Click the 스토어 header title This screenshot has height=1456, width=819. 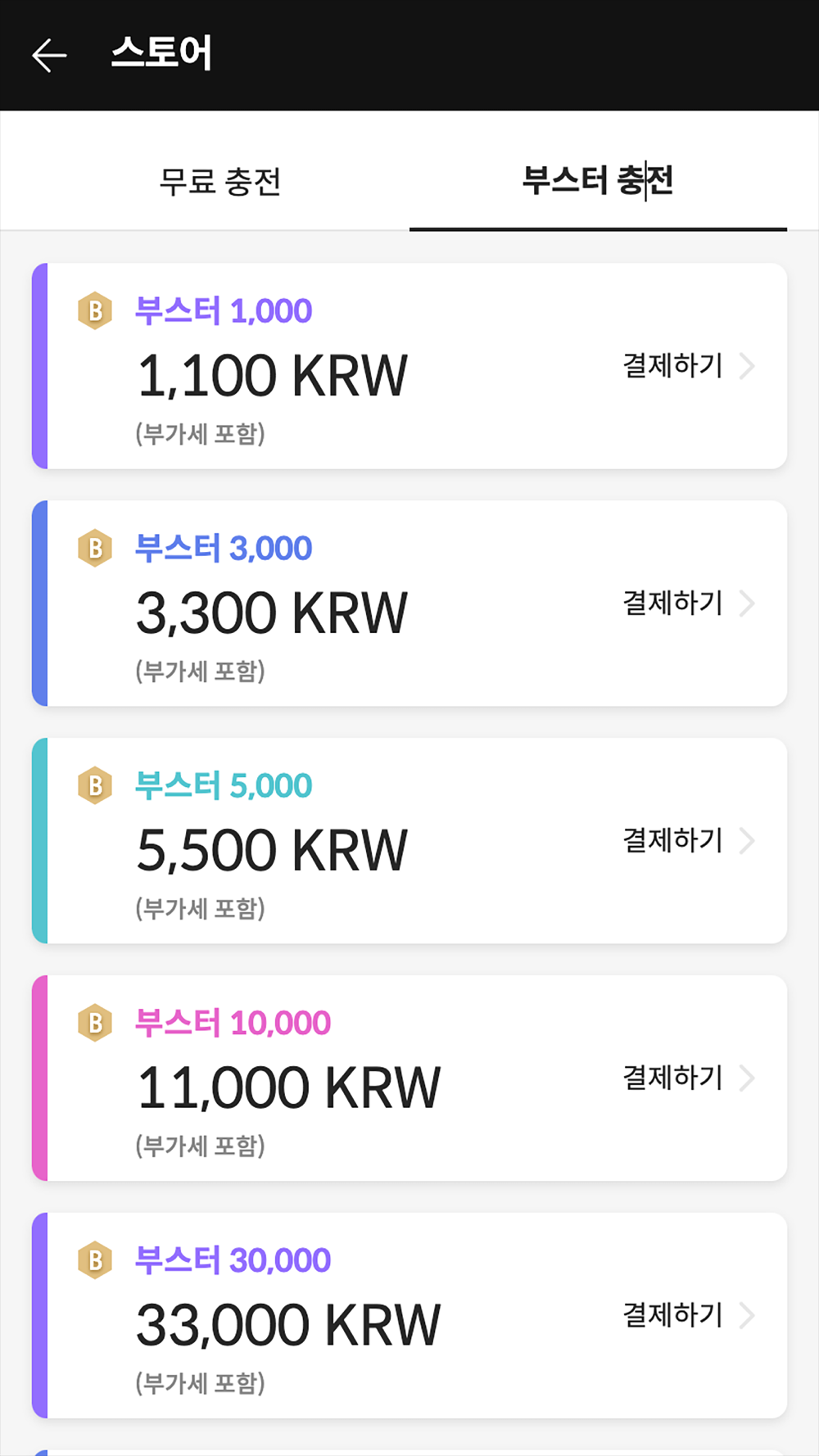[161, 53]
